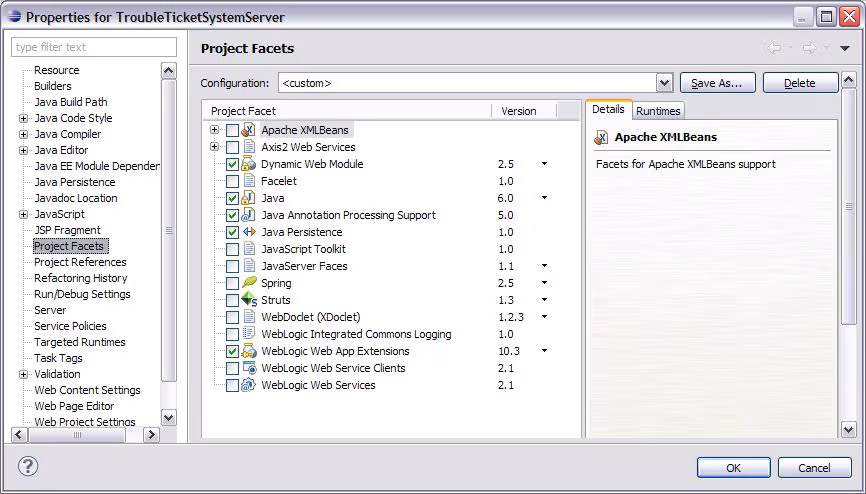Open the view menu triangle in header
This screenshot has height=494, width=866.
coord(844,49)
